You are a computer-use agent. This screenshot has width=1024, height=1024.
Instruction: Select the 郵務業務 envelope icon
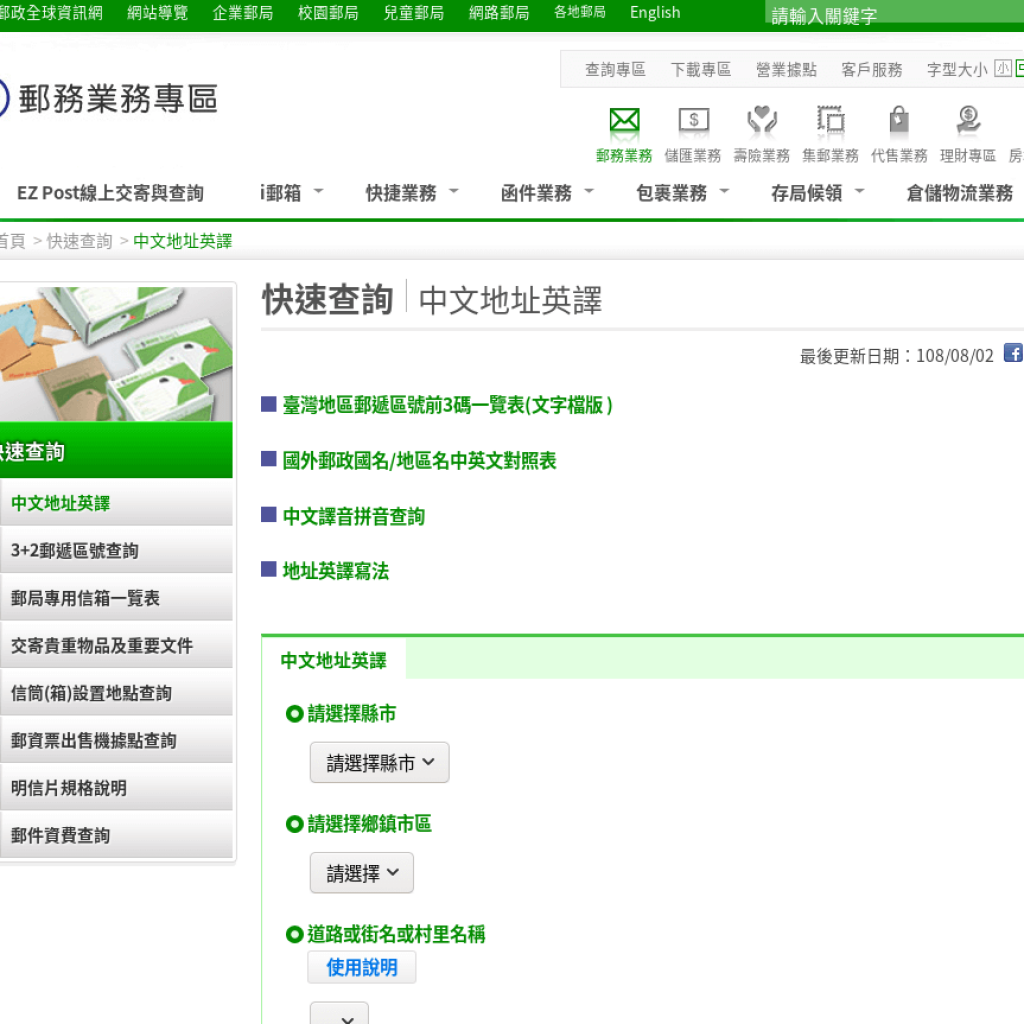tap(623, 122)
